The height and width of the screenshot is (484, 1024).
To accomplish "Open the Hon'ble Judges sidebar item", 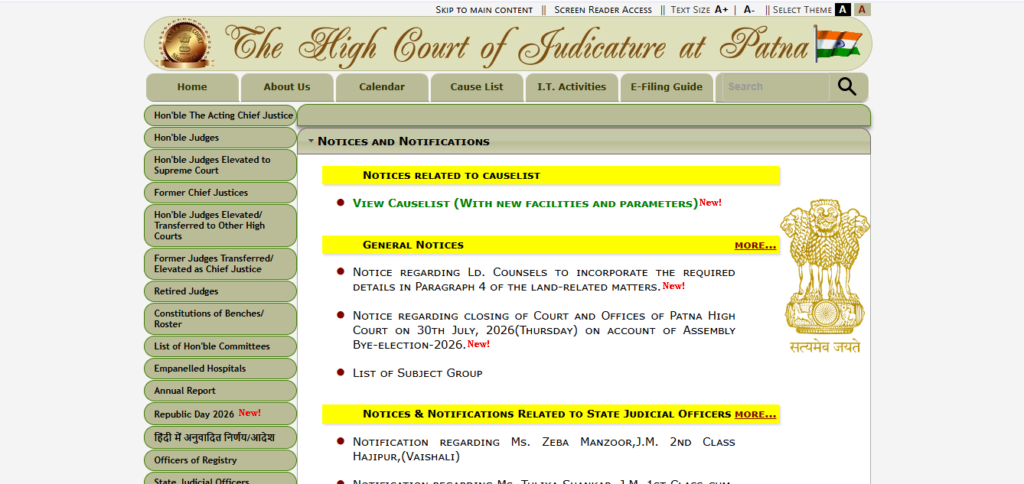I will [x=220, y=138].
